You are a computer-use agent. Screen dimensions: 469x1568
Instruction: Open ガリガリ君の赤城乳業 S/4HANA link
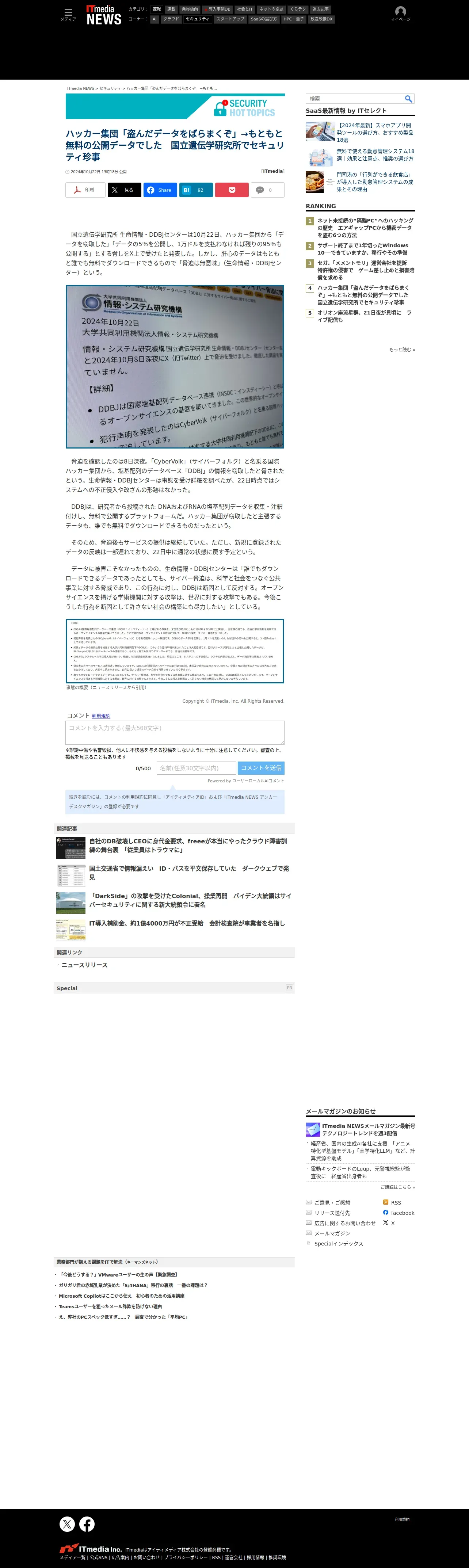pos(133,1285)
